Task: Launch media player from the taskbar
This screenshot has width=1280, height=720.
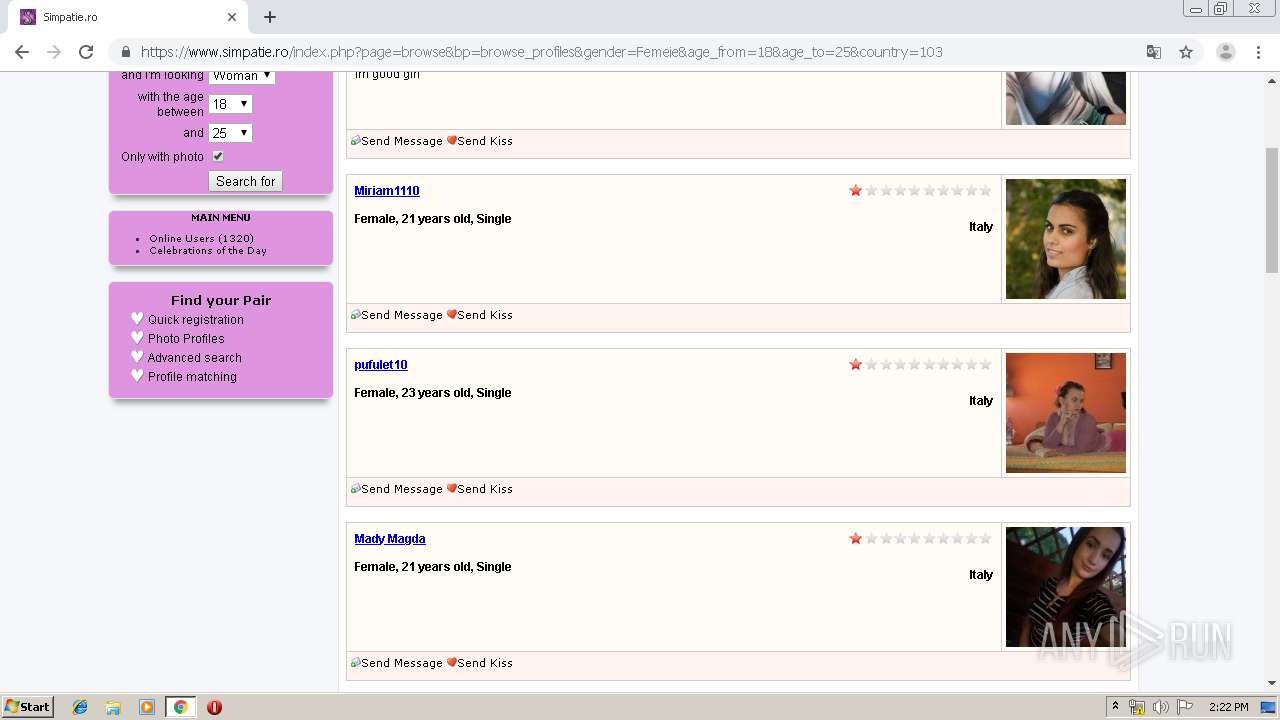Action: coord(146,707)
